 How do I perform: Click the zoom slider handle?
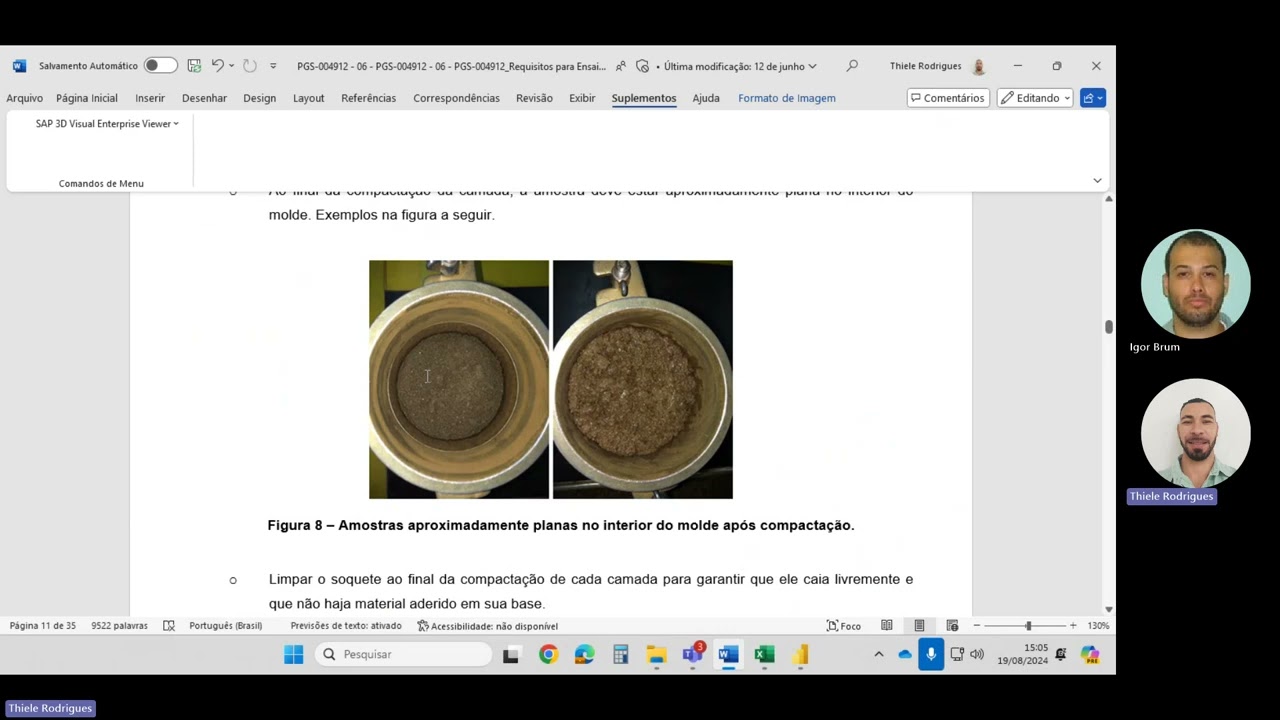point(1028,626)
